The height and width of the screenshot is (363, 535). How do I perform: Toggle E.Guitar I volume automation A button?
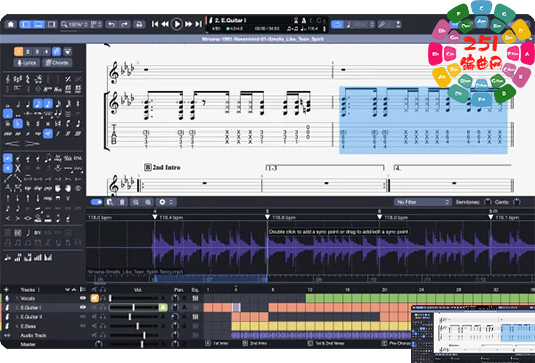click(x=163, y=307)
